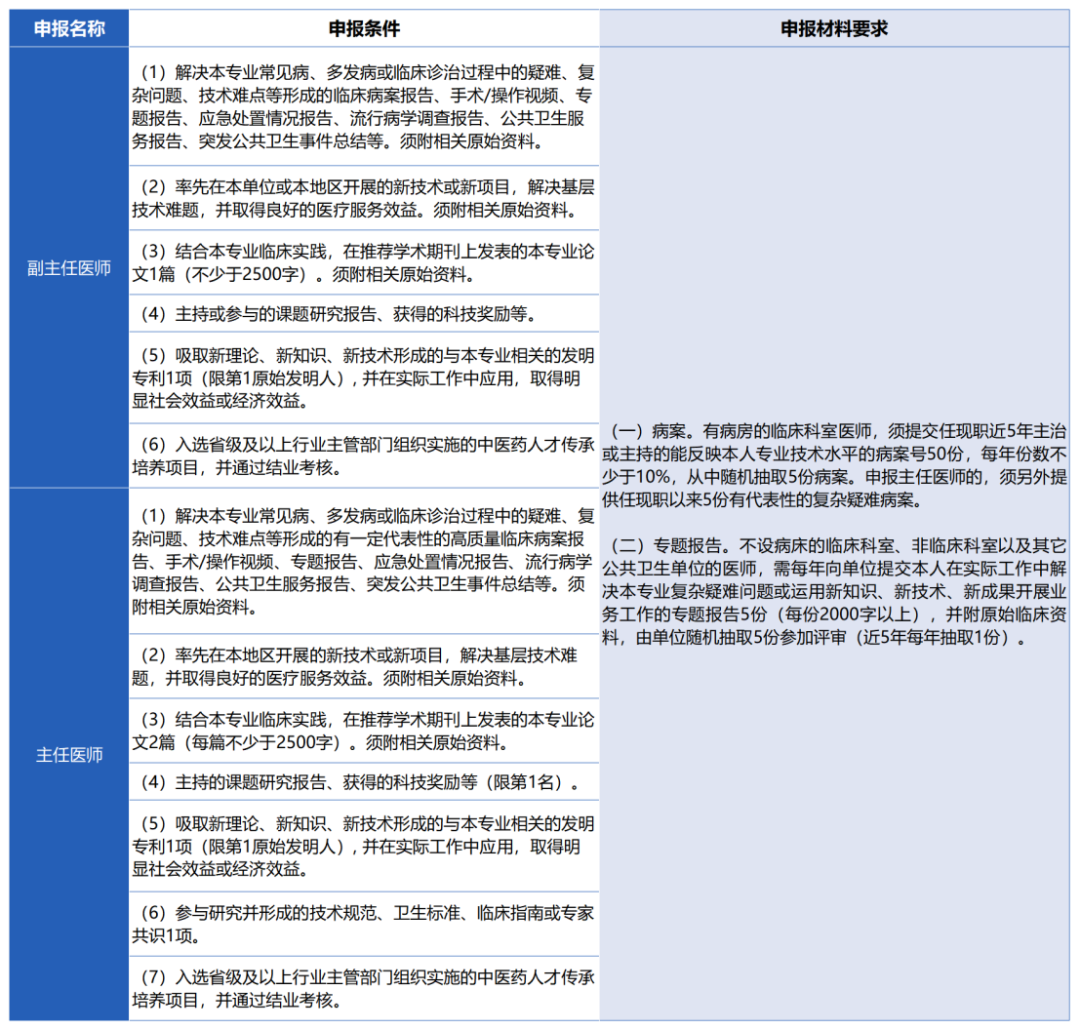Click 副主任医师 condition (3) 论文1篇
This screenshot has height=1030, width=1080.
tap(364, 262)
